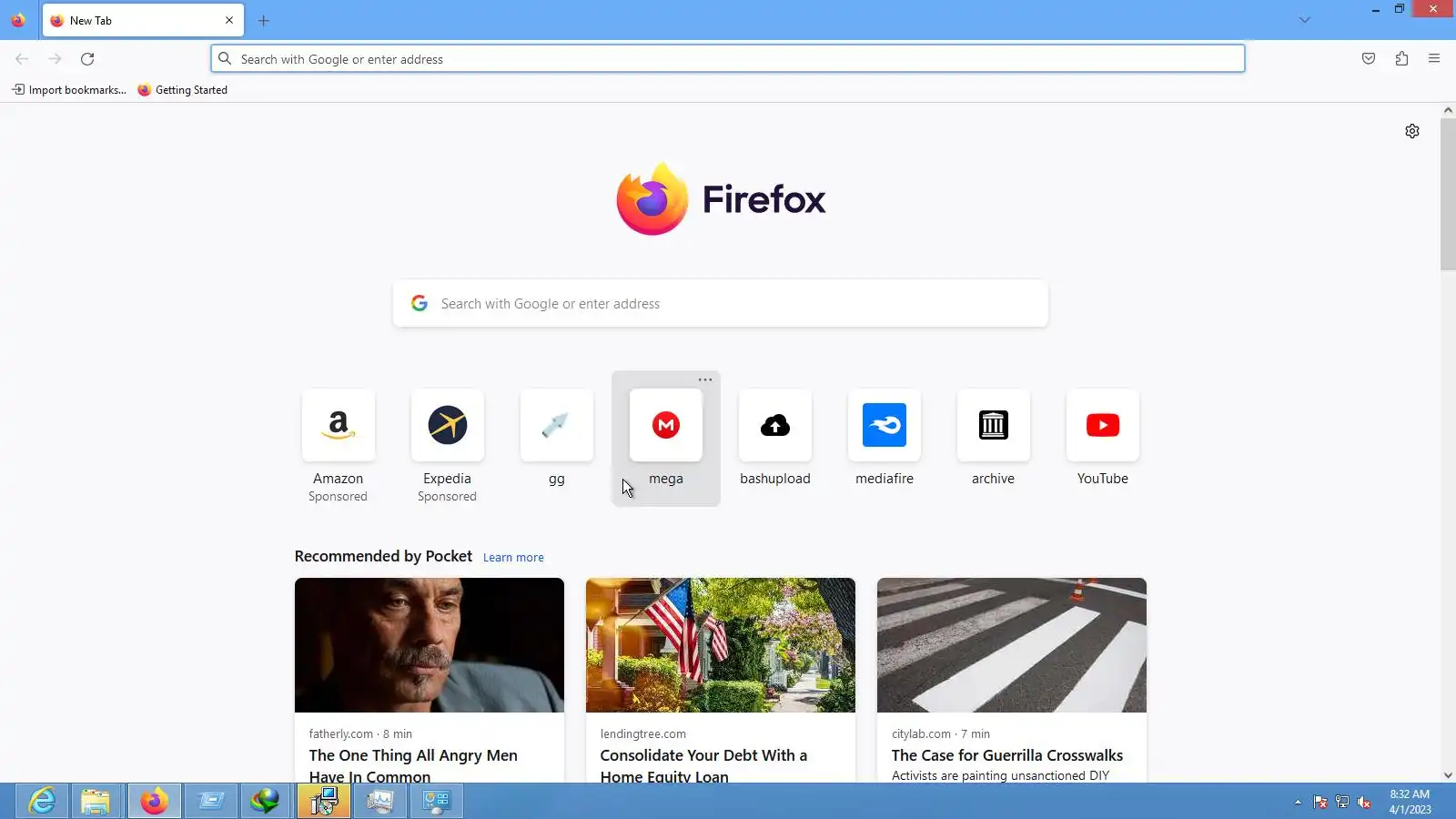Open the Getting Started bookmark

[182, 90]
